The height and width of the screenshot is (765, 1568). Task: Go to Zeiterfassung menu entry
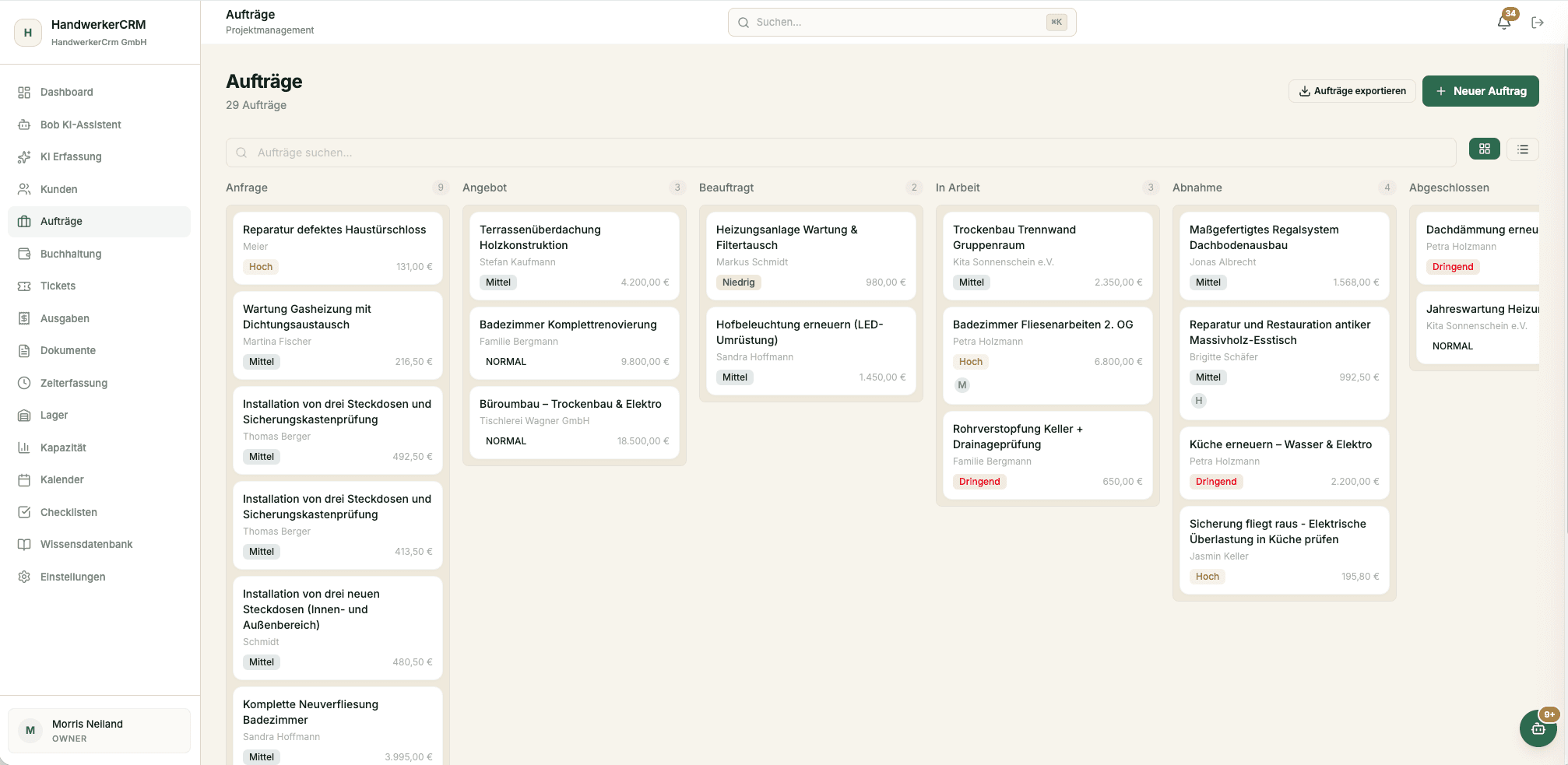pos(99,383)
